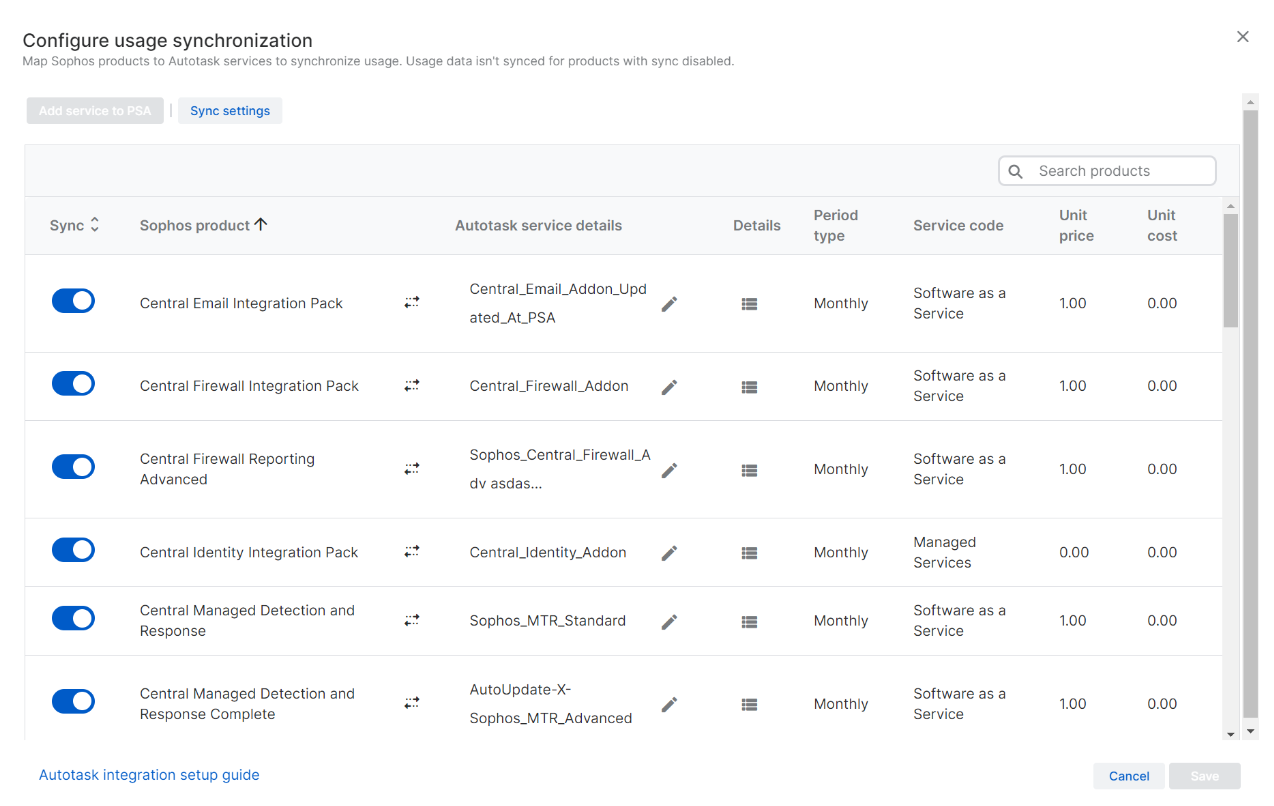Click mapping arrows for Central Managed Detection and Response Complete

412,703
